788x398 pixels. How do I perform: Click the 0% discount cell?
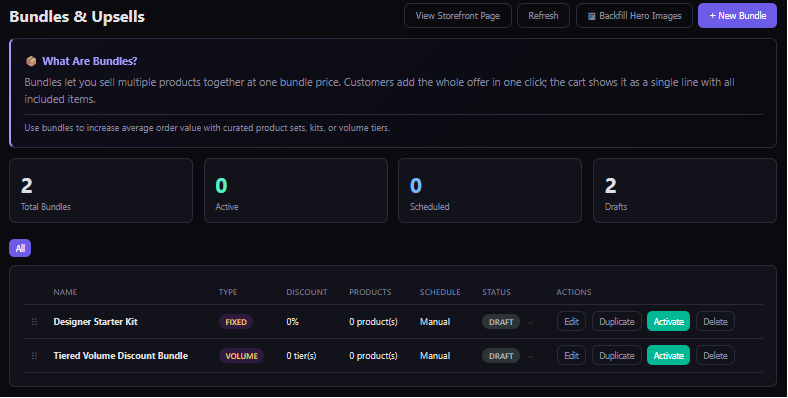(x=292, y=322)
